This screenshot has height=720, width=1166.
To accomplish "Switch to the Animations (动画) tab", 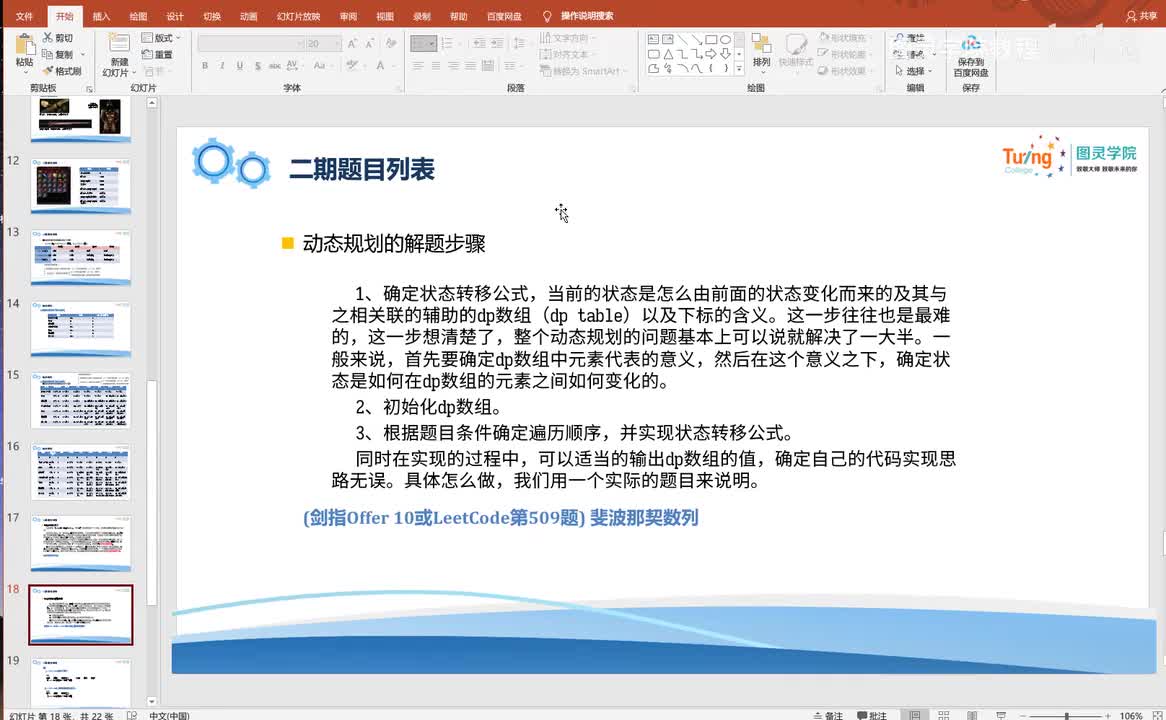I will pyautogui.click(x=248, y=16).
